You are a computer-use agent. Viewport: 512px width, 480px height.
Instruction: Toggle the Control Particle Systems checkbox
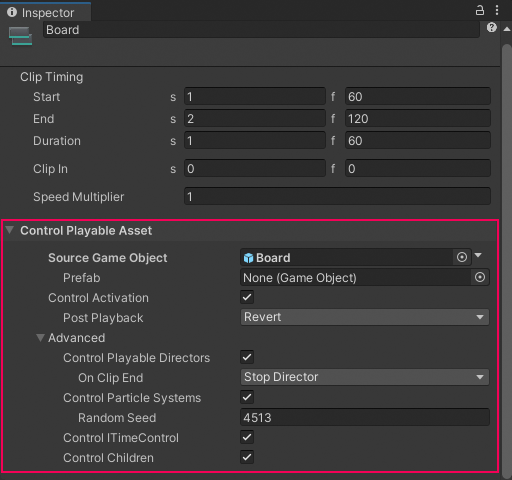[x=247, y=397]
